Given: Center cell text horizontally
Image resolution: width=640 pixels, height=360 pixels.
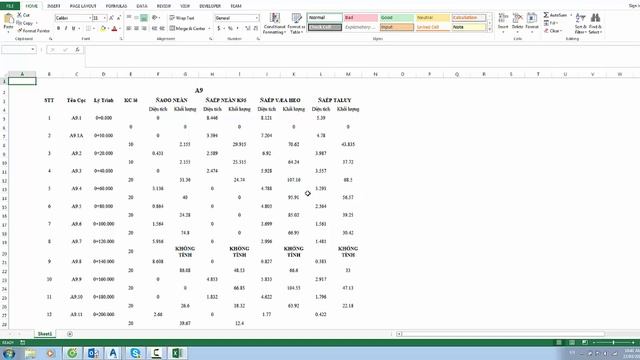Looking at the screenshot, I should 136,29.
